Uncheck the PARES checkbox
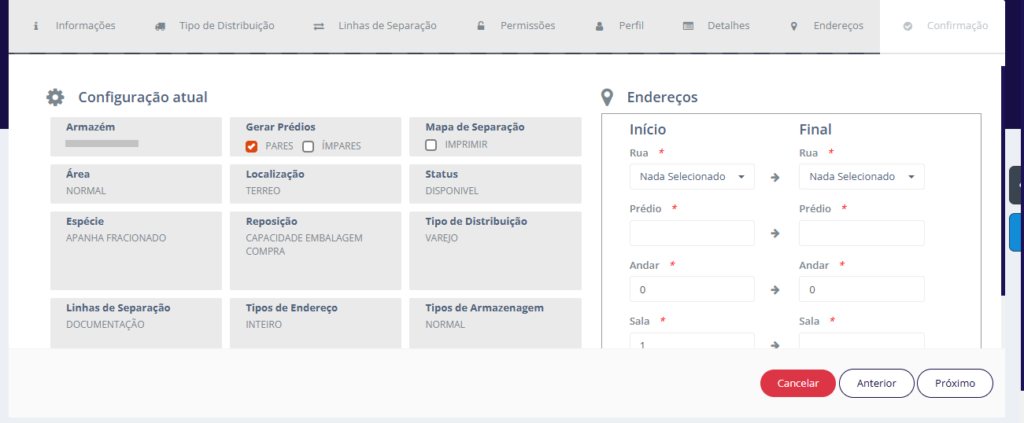The image size is (1024, 423). pos(252,146)
